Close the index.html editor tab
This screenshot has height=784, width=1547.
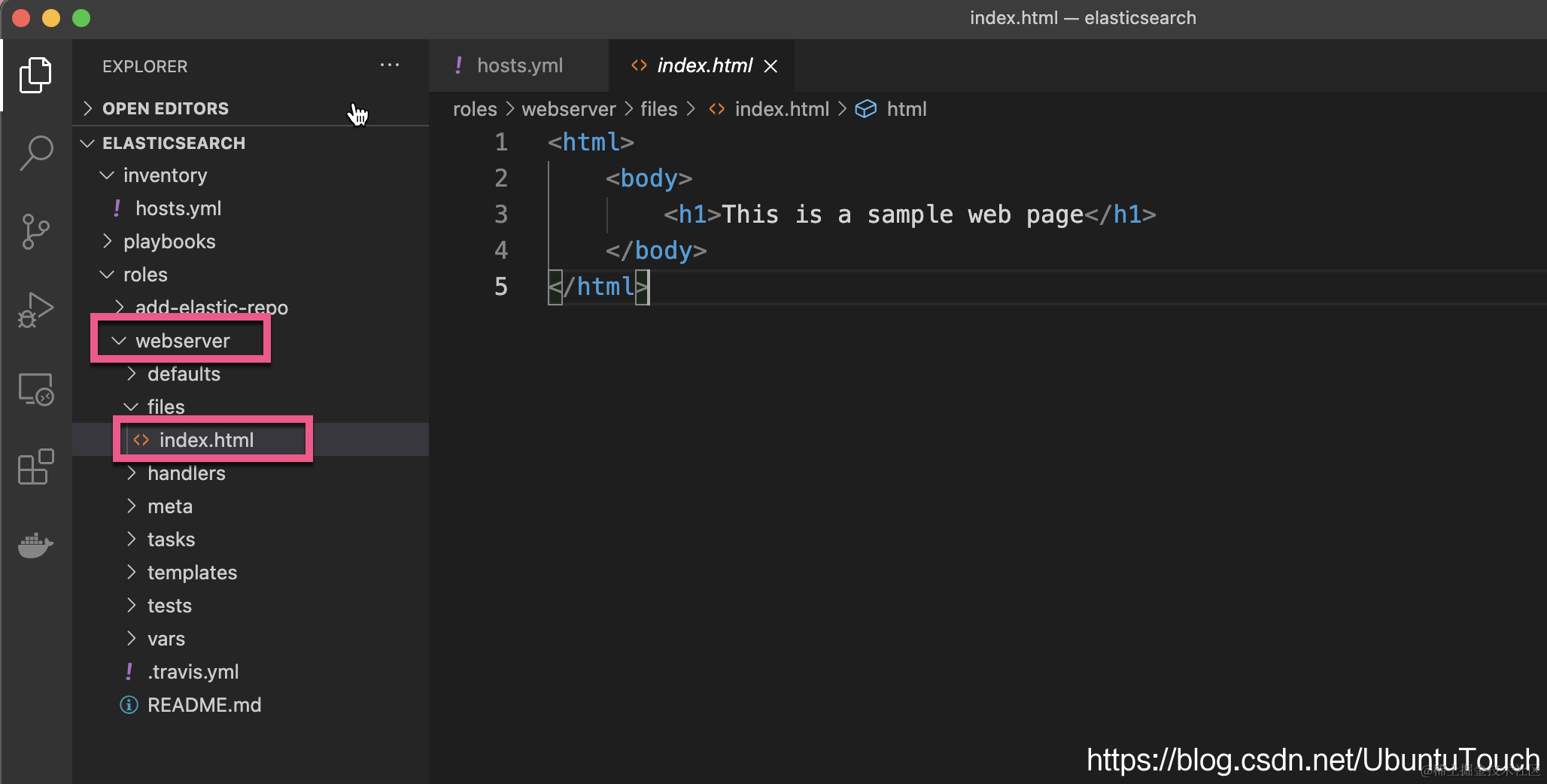click(x=770, y=66)
